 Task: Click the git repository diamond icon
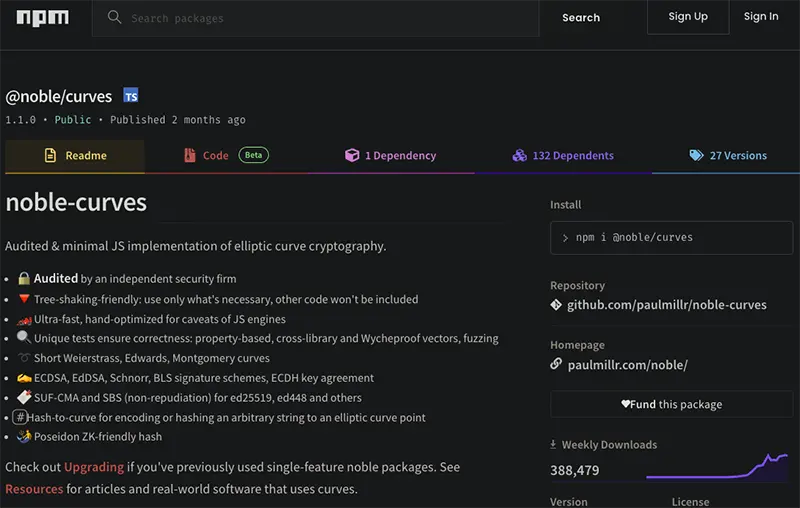point(556,304)
